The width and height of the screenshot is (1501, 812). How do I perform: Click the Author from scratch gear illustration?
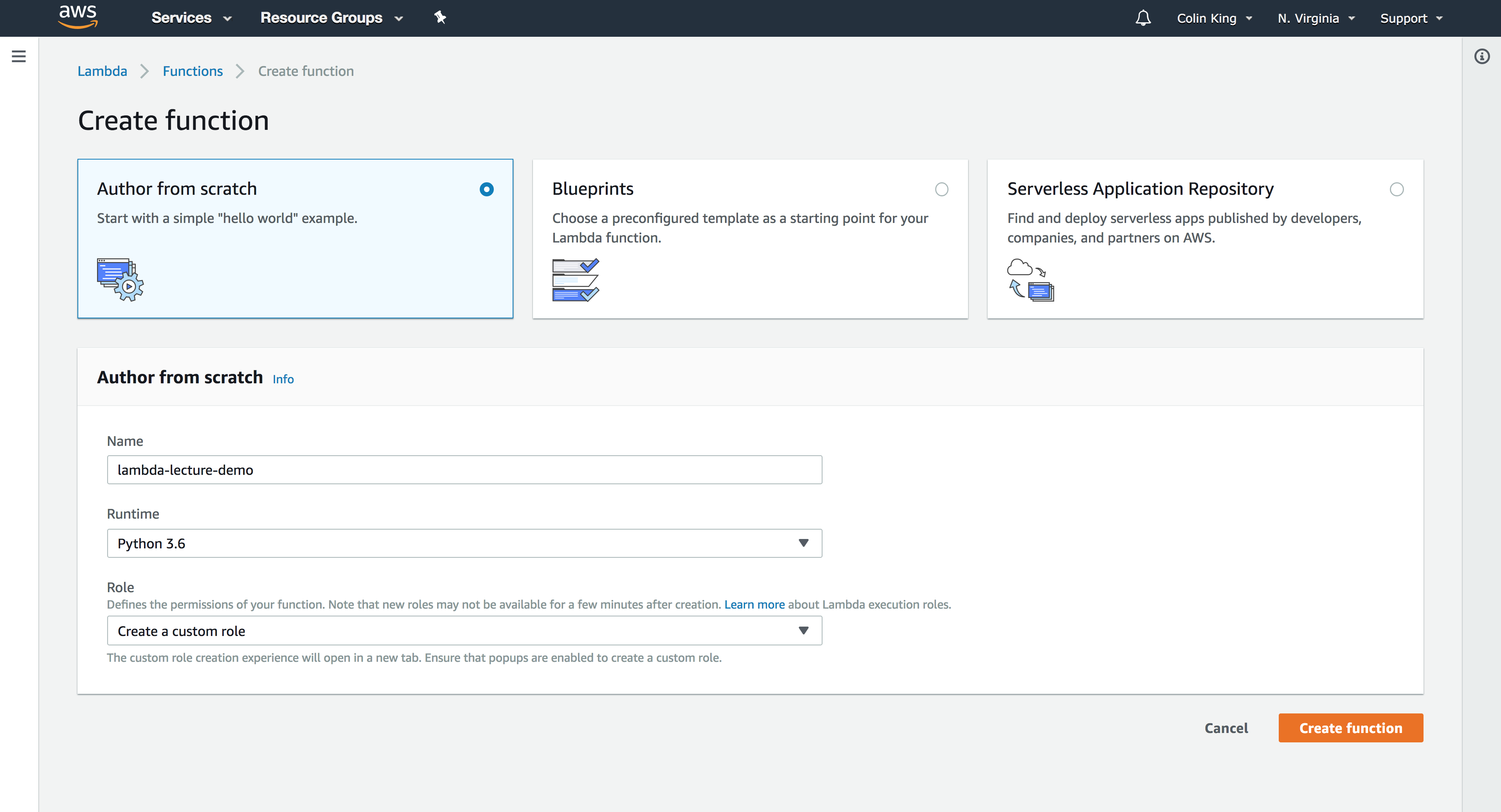point(120,280)
